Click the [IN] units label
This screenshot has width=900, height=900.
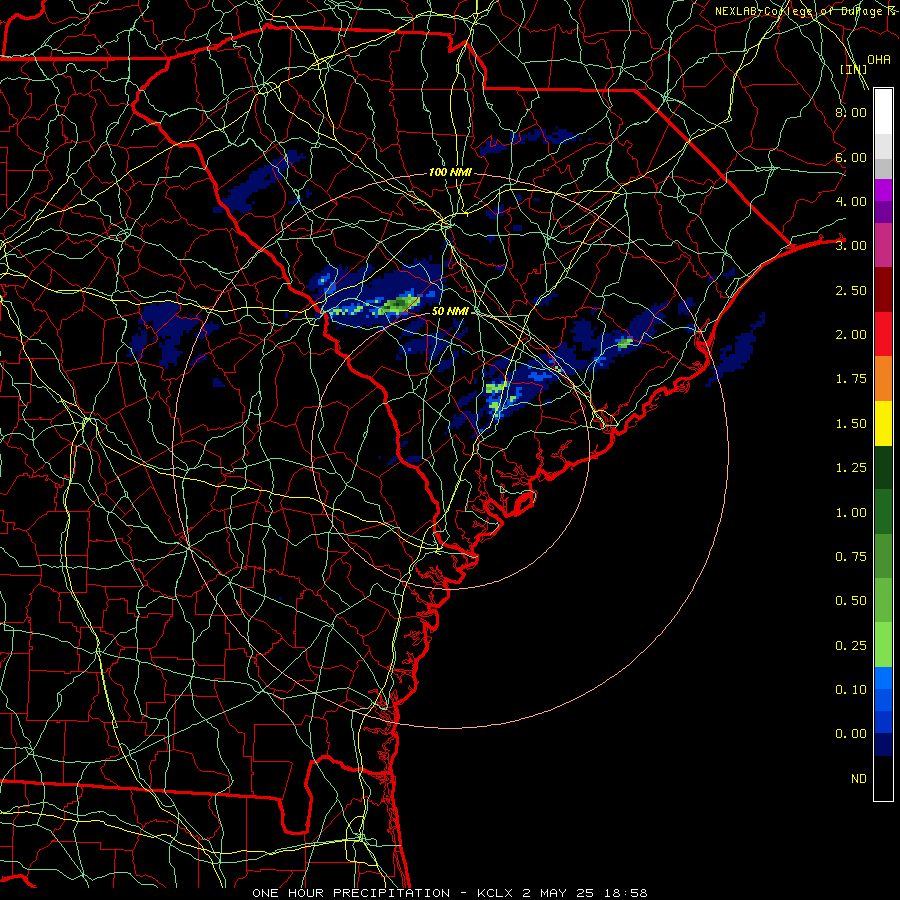pyautogui.click(x=854, y=69)
